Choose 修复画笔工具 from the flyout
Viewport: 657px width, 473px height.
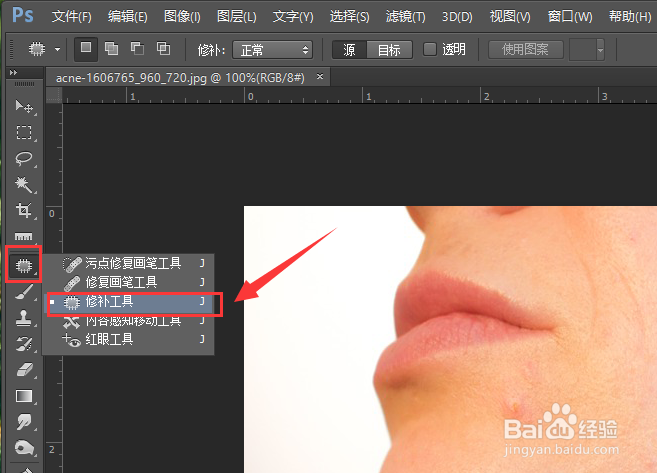click(128, 282)
